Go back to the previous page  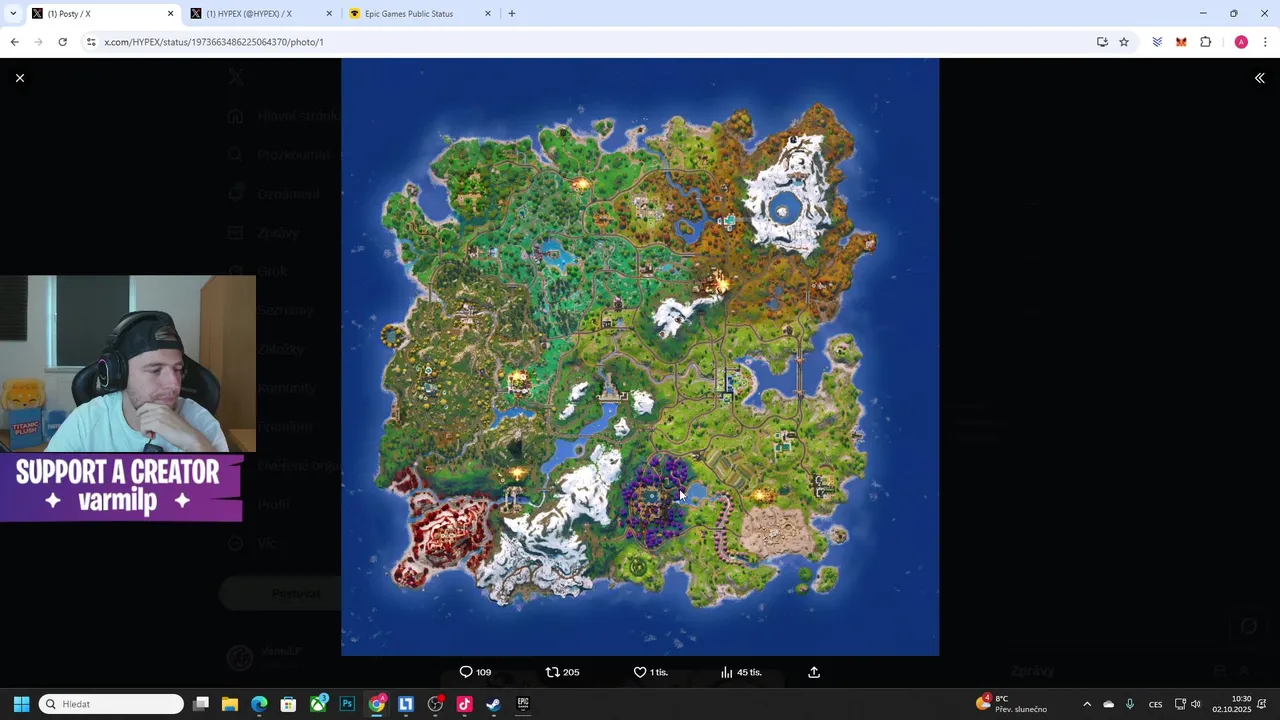pos(14,42)
